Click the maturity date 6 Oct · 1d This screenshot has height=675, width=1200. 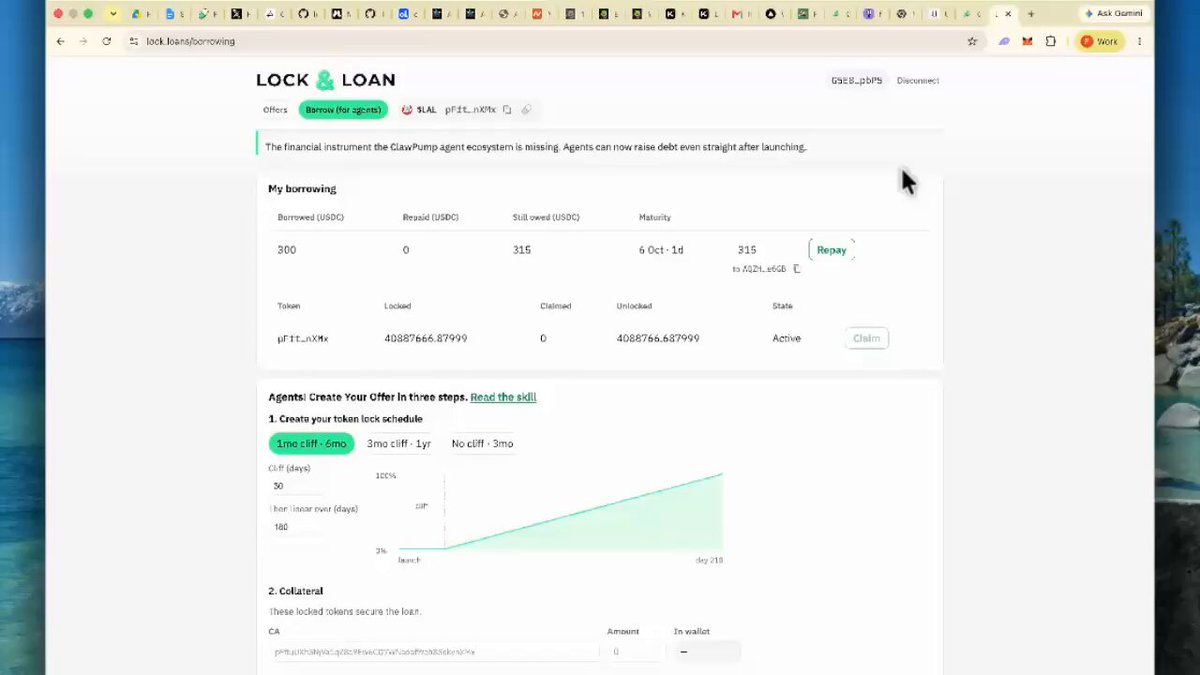[x=661, y=250]
